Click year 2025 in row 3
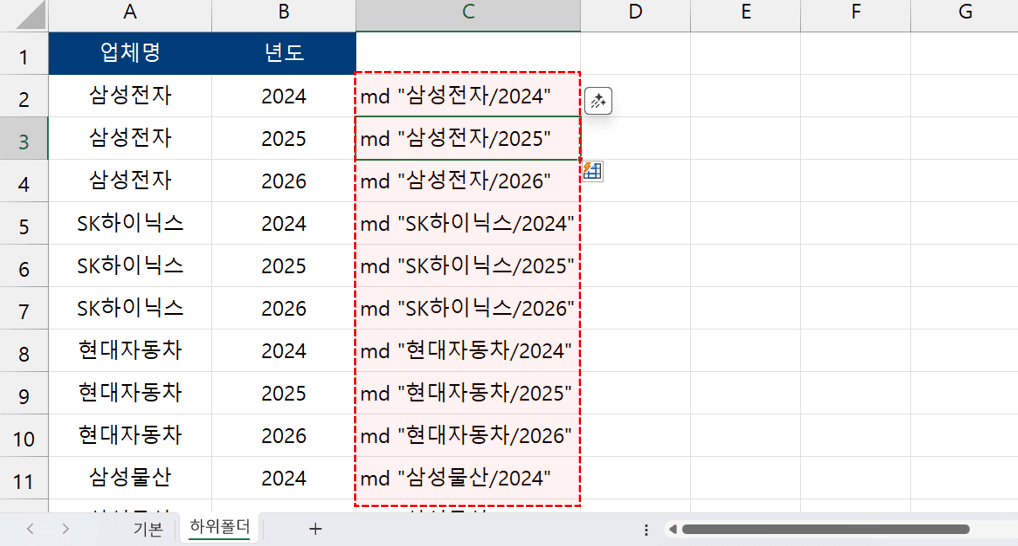This screenshot has height=546, width=1018. tap(283, 138)
